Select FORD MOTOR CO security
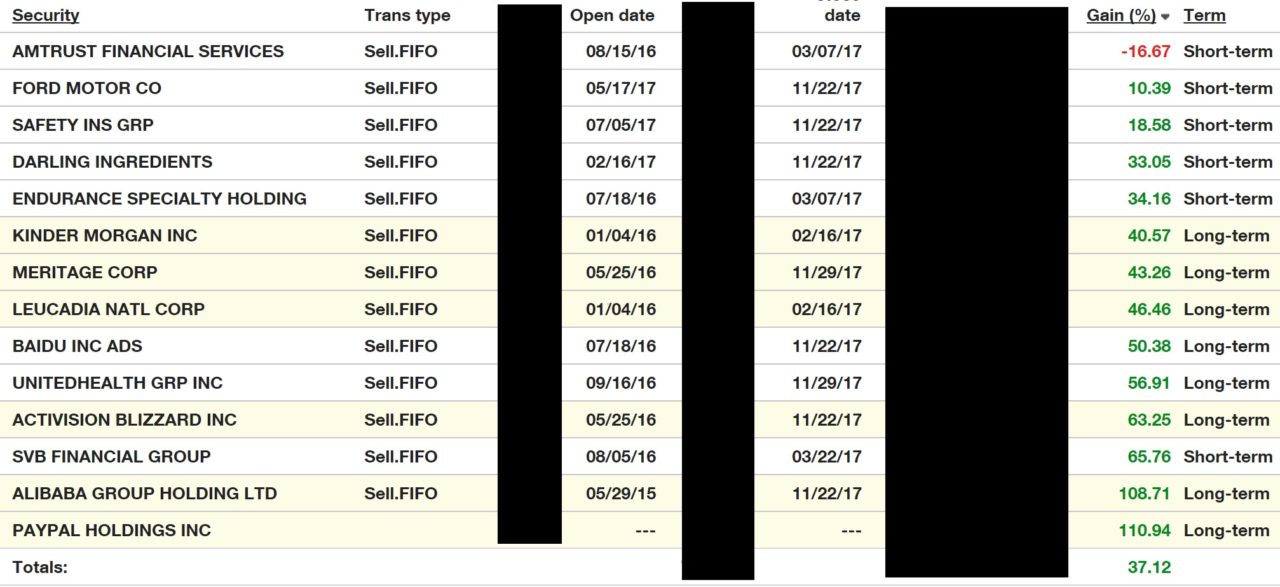 pos(87,89)
